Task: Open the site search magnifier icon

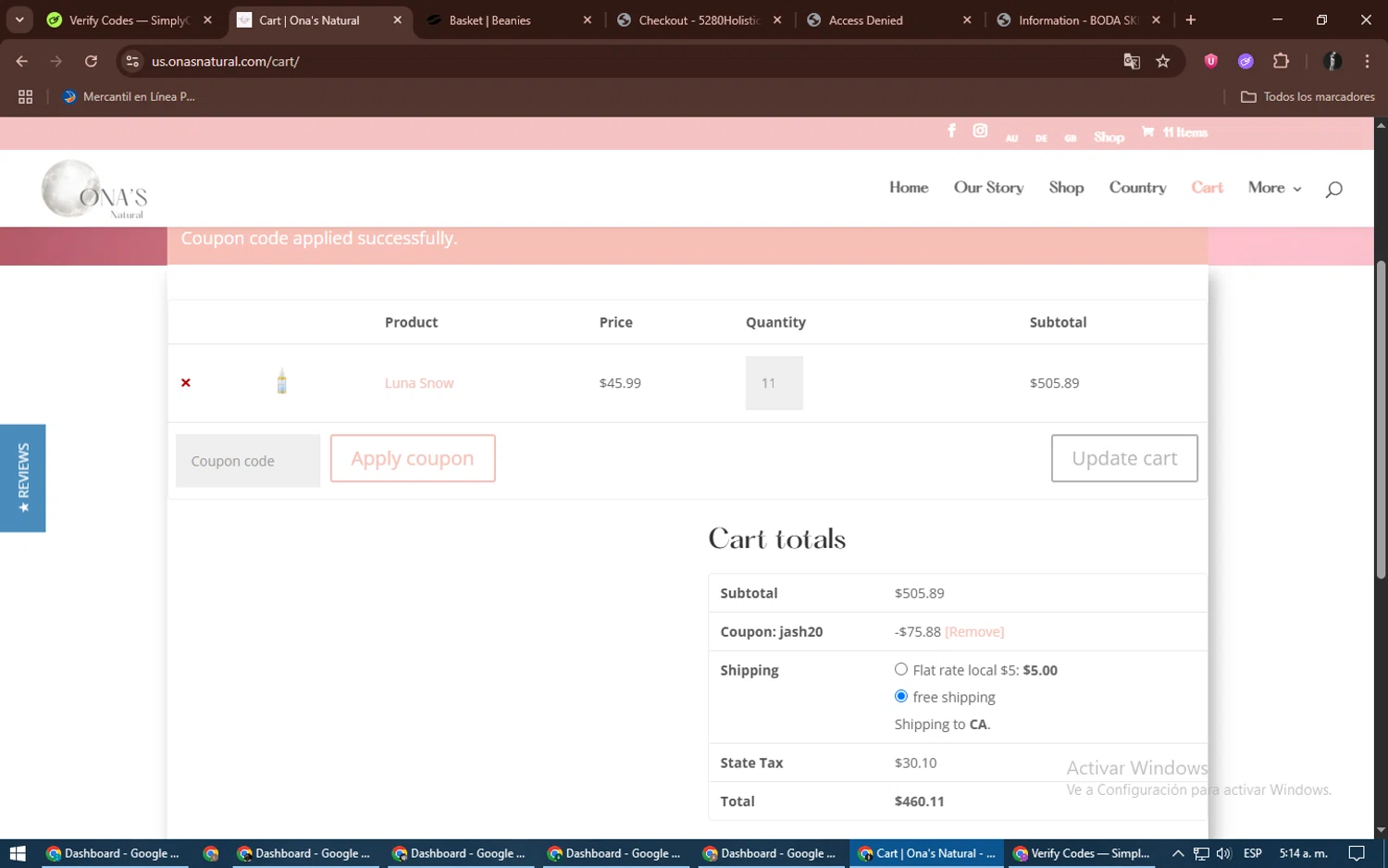Action: (x=1333, y=189)
